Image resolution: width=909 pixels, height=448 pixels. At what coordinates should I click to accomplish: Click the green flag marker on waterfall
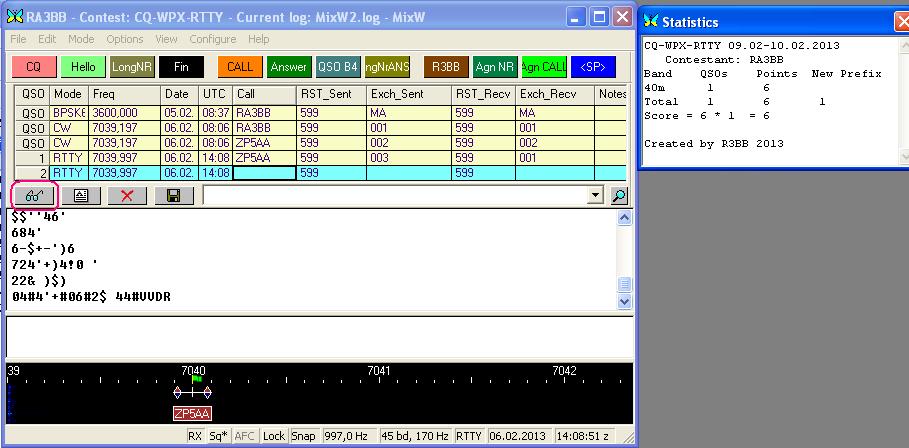[197, 379]
